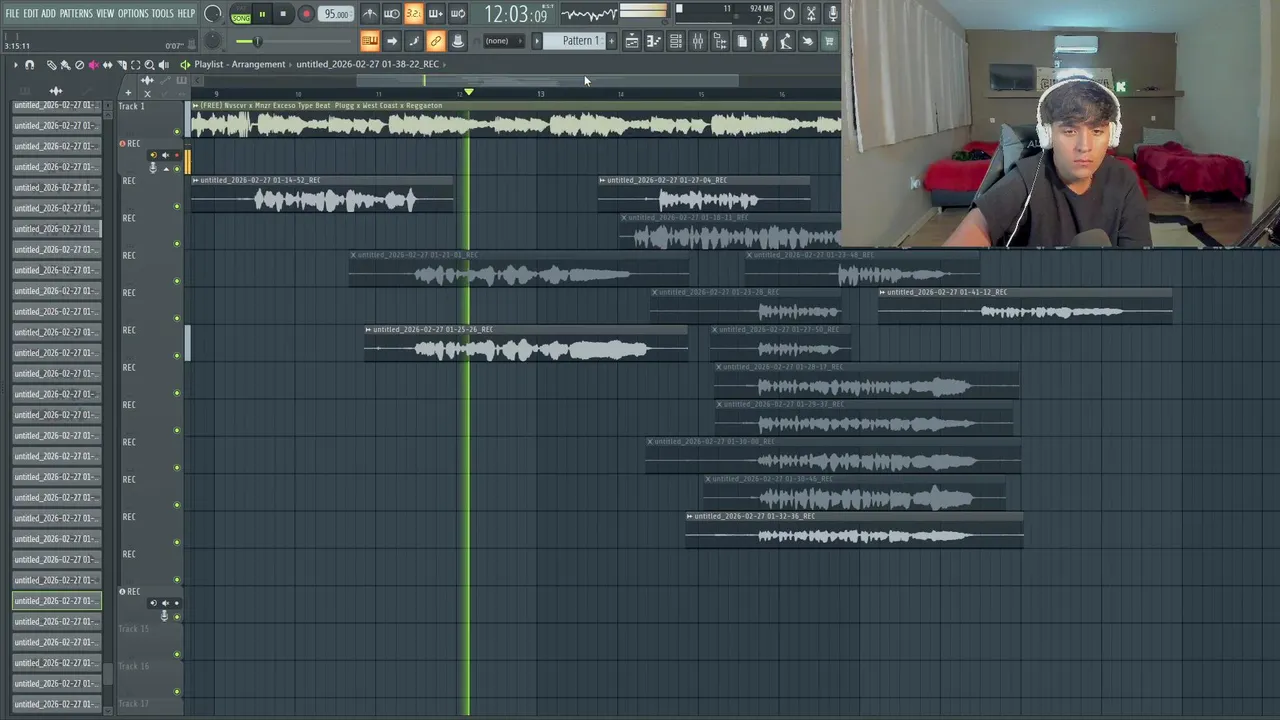Toggle the playlist snap magnet

point(30,65)
